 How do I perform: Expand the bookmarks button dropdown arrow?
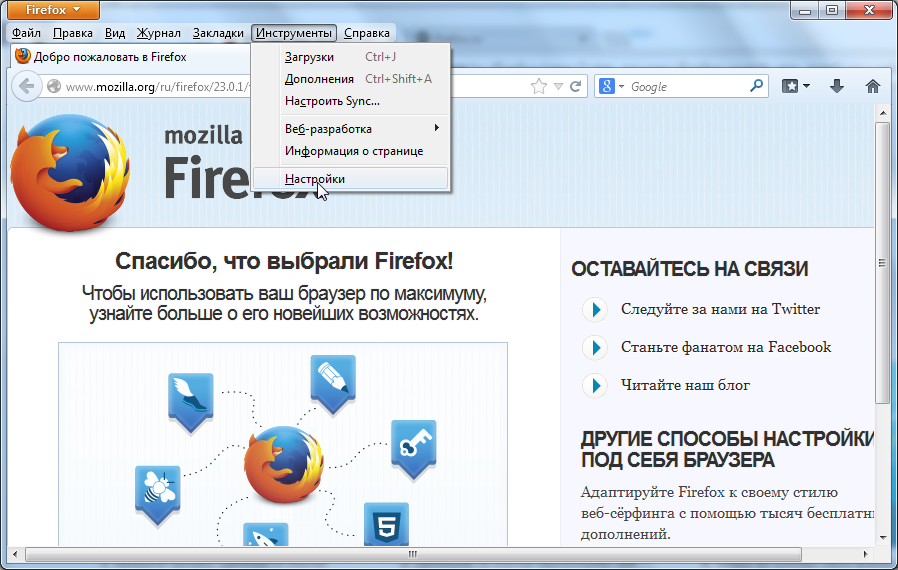tap(806, 87)
